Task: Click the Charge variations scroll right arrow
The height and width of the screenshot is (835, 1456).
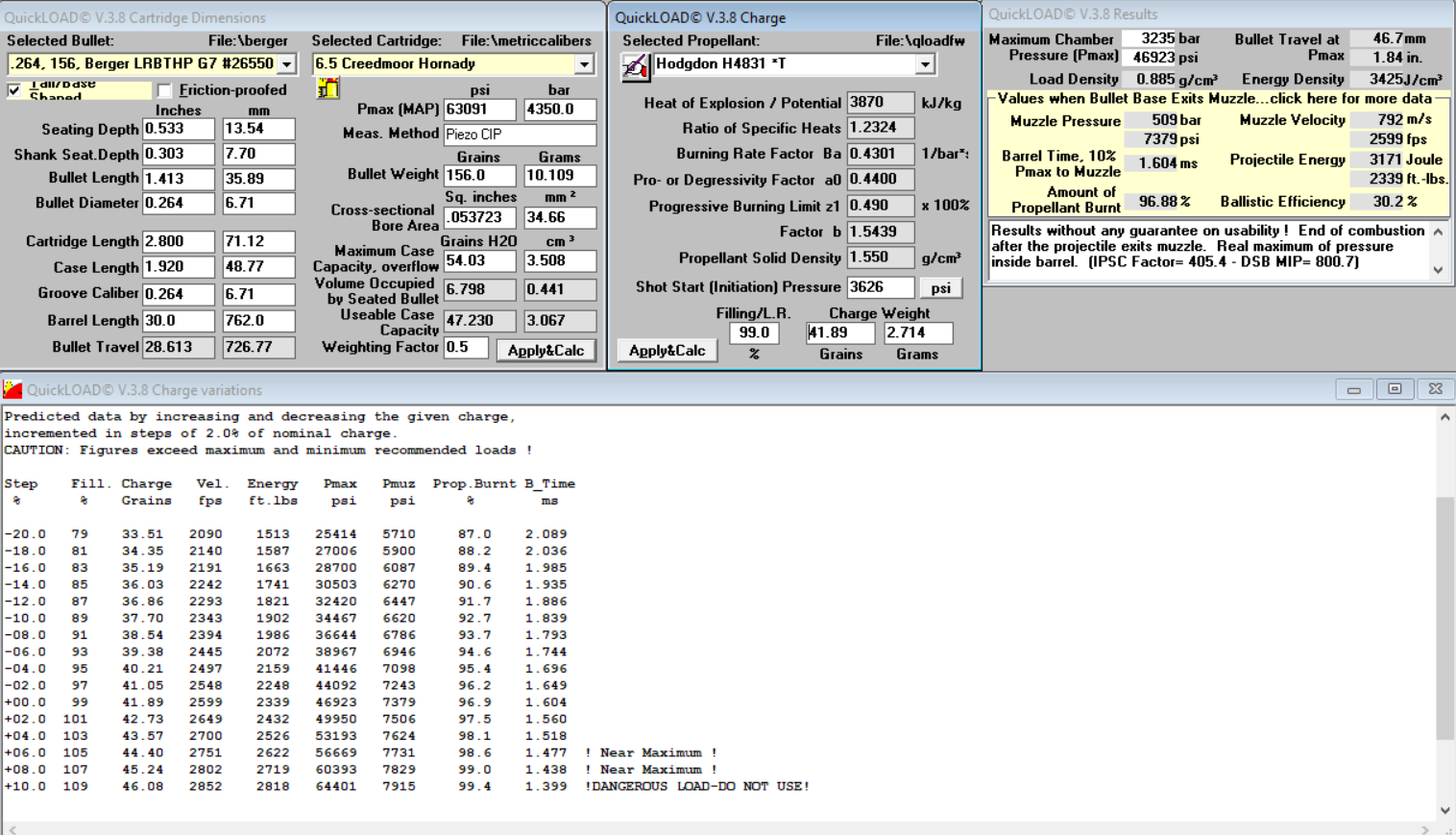Action: coord(1426,829)
